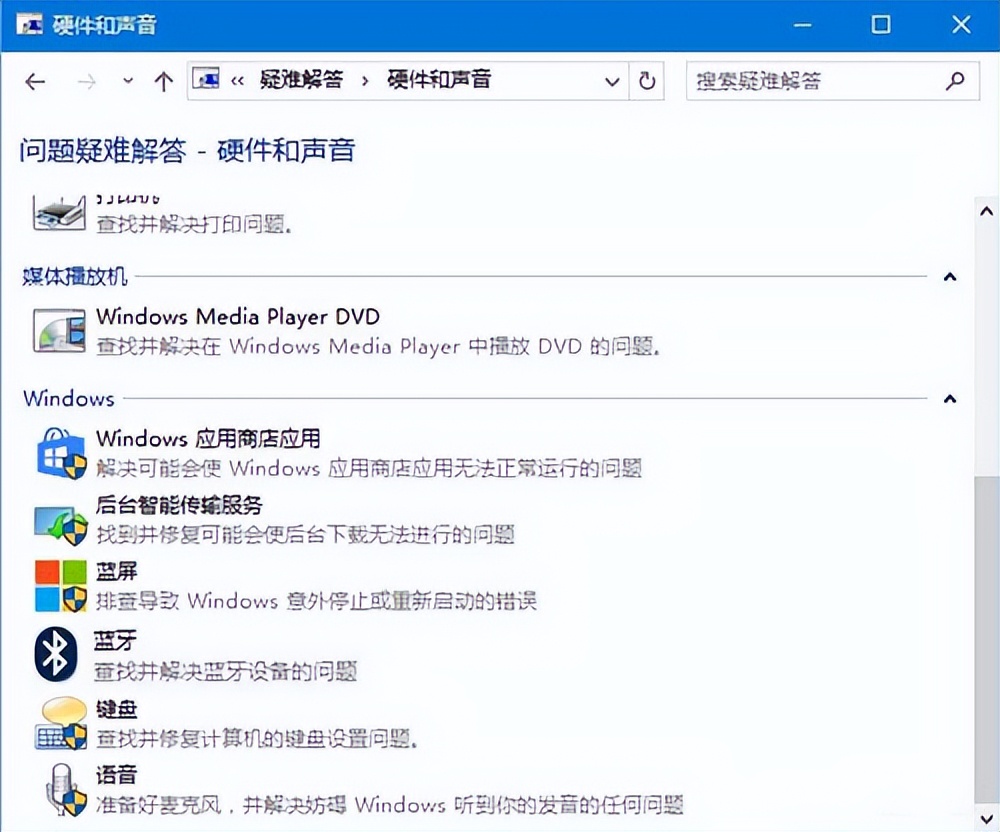Open Windows Media Player DVD troubleshooter
Image resolution: width=1000 pixels, height=832 pixels.
tap(238, 317)
